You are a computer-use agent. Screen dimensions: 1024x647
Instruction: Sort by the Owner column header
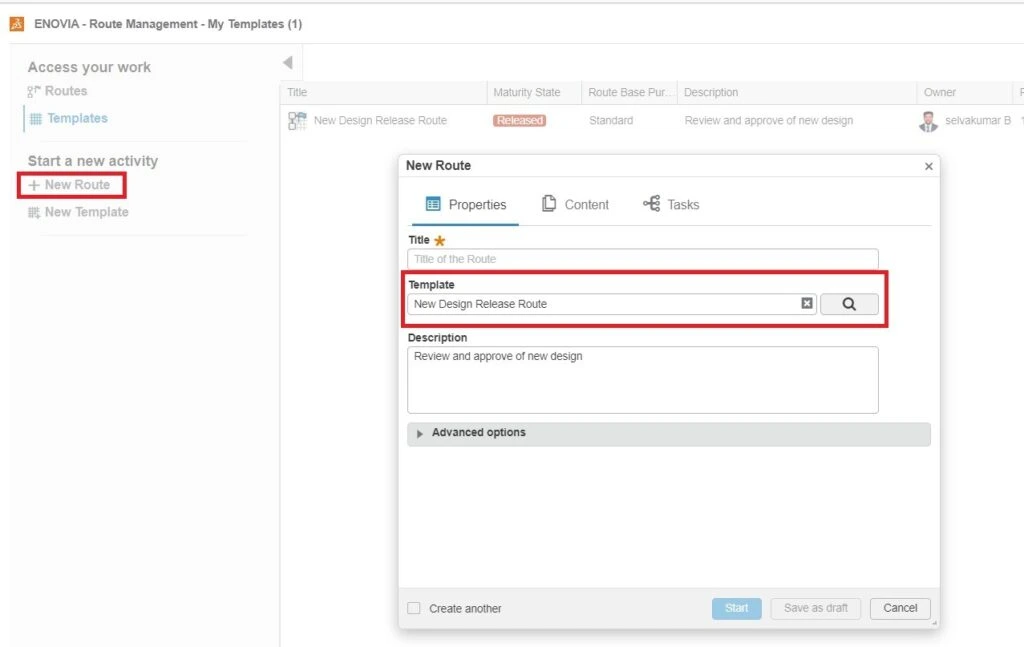pyautogui.click(x=965, y=92)
